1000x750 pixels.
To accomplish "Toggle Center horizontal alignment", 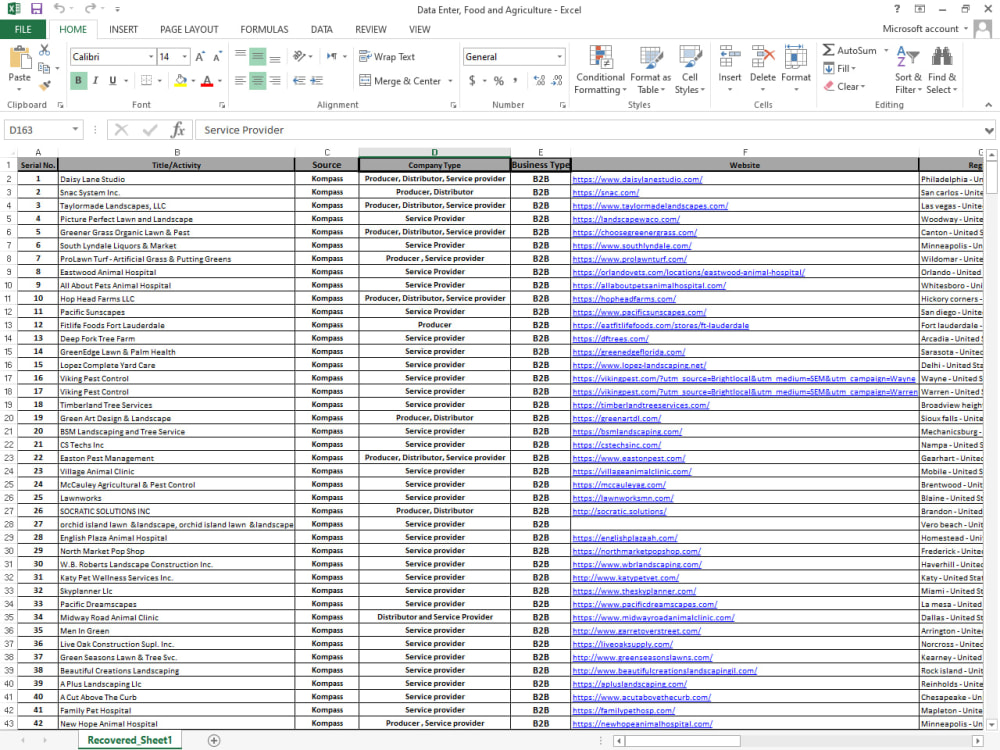I will point(258,80).
